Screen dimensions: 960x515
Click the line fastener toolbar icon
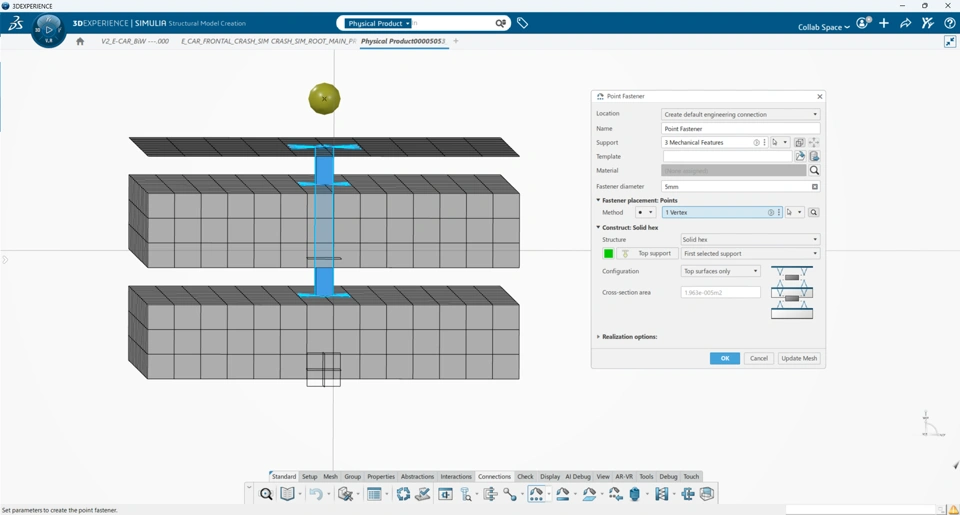point(563,494)
